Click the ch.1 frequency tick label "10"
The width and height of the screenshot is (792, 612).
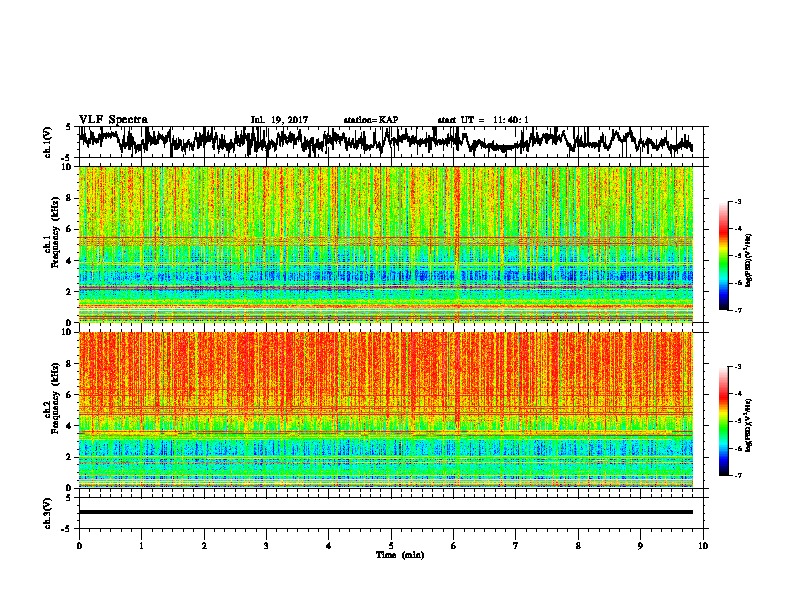[68, 167]
